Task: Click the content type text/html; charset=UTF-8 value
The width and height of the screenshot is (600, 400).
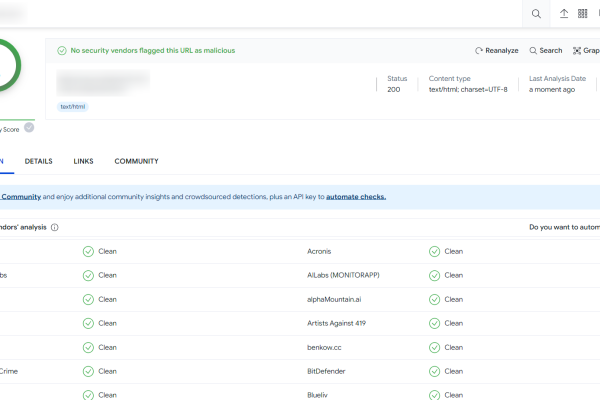Action: [x=468, y=90]
